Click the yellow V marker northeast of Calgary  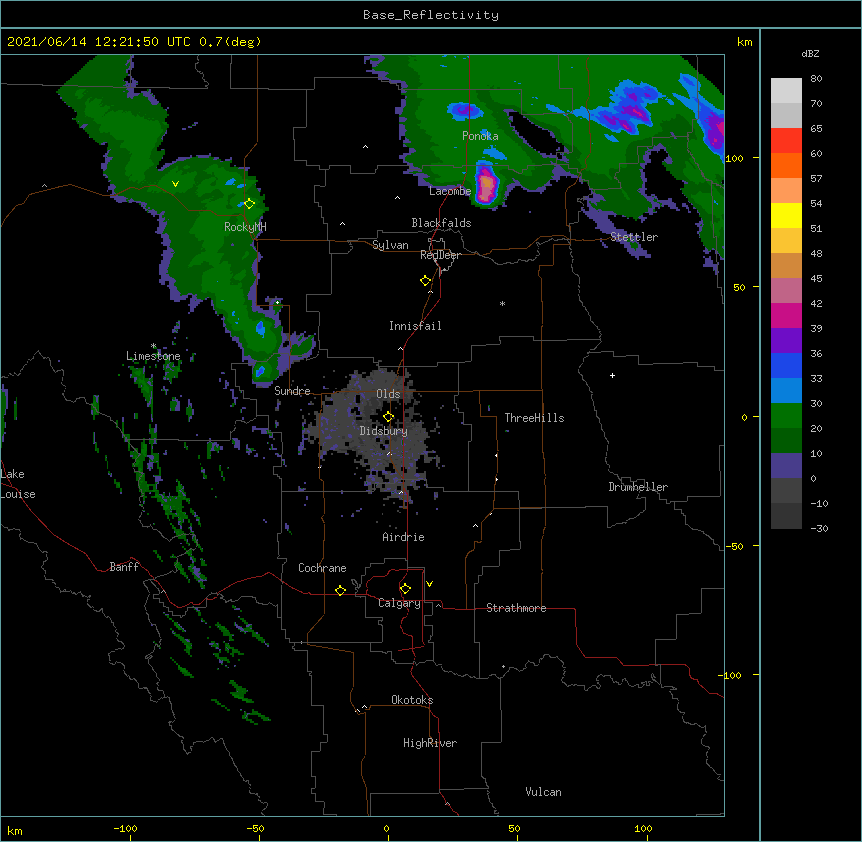pyautogui.click(x=429, y=584)
